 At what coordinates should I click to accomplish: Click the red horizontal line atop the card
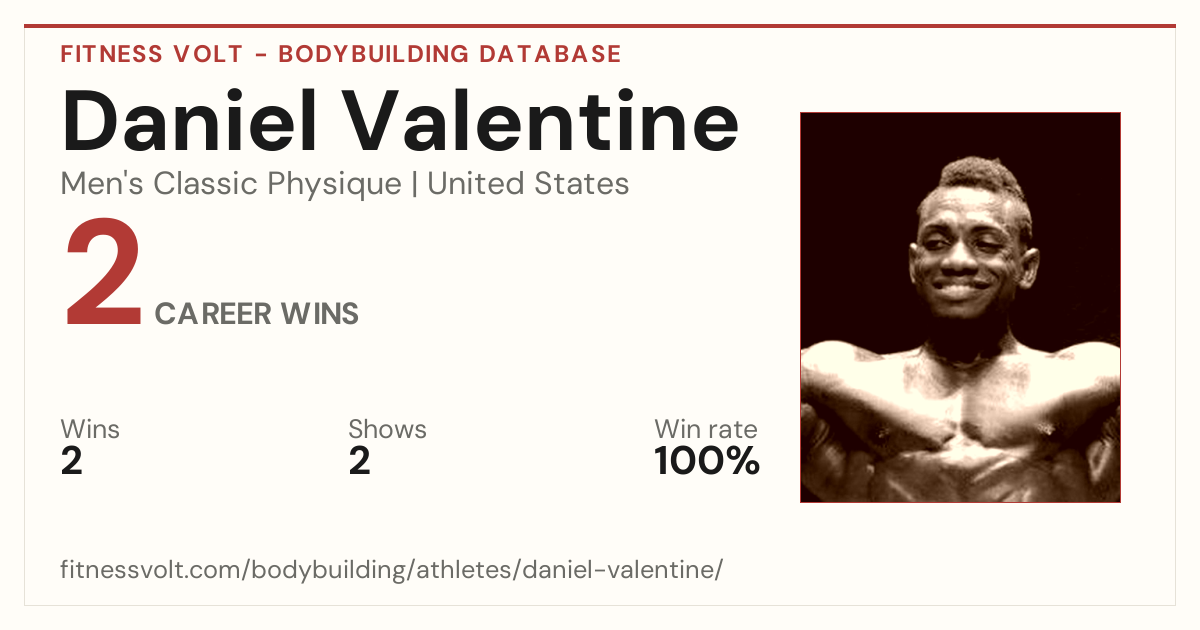click(x=600, y=26)
